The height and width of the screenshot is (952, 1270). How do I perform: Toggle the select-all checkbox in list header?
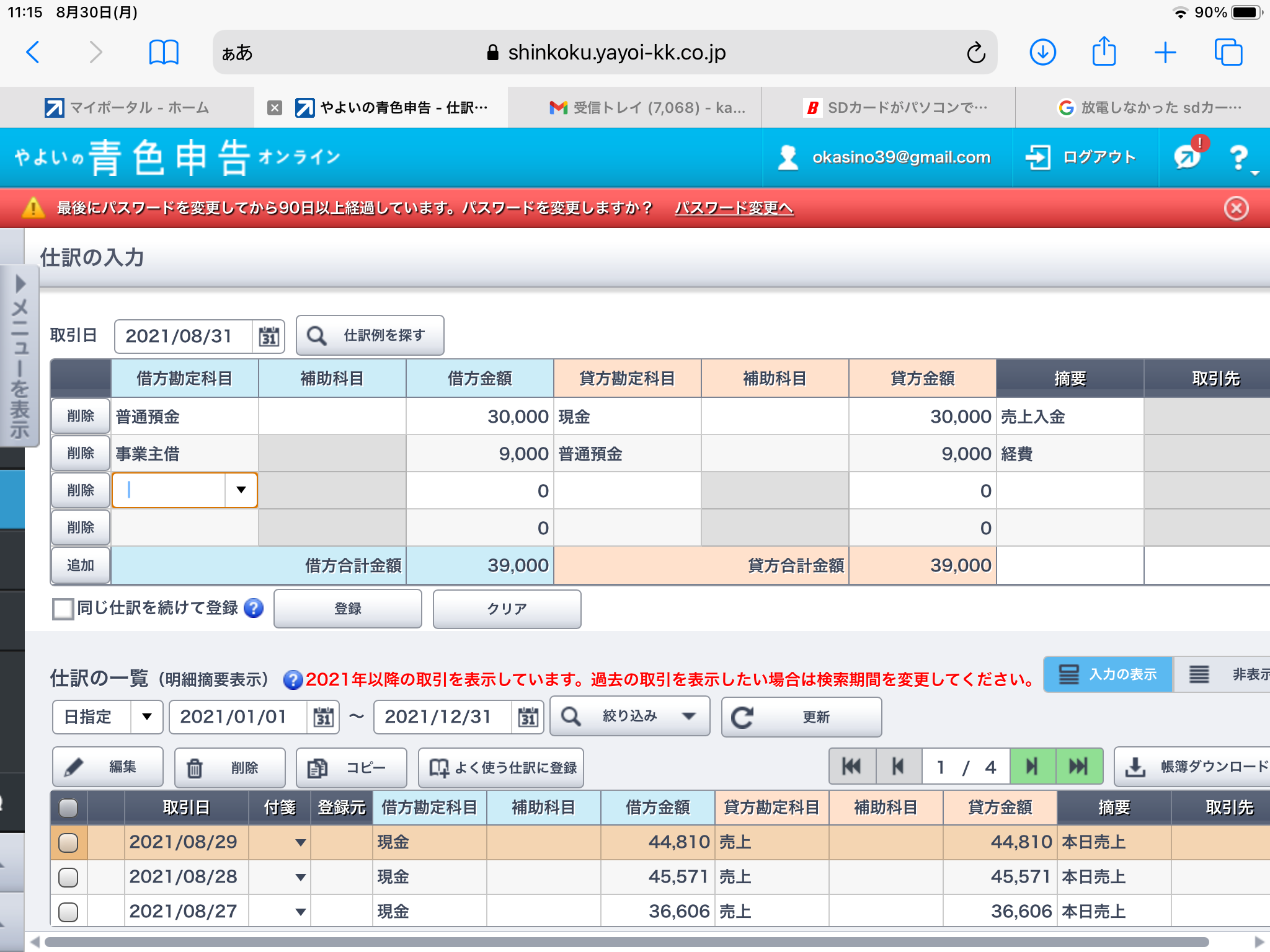pyautogui.click(x=68, y=807)
